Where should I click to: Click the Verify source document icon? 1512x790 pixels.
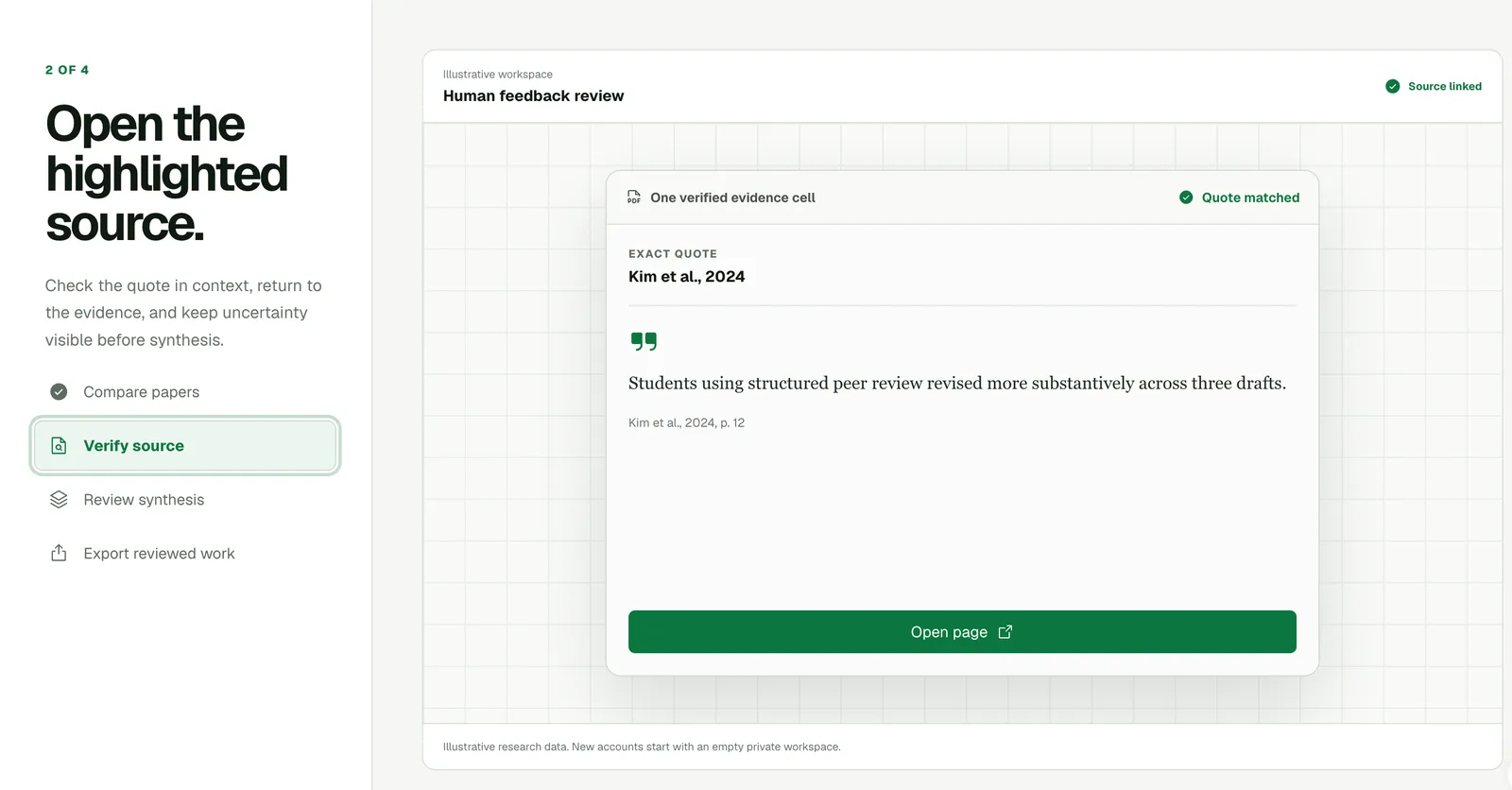[x=59, y=445]
